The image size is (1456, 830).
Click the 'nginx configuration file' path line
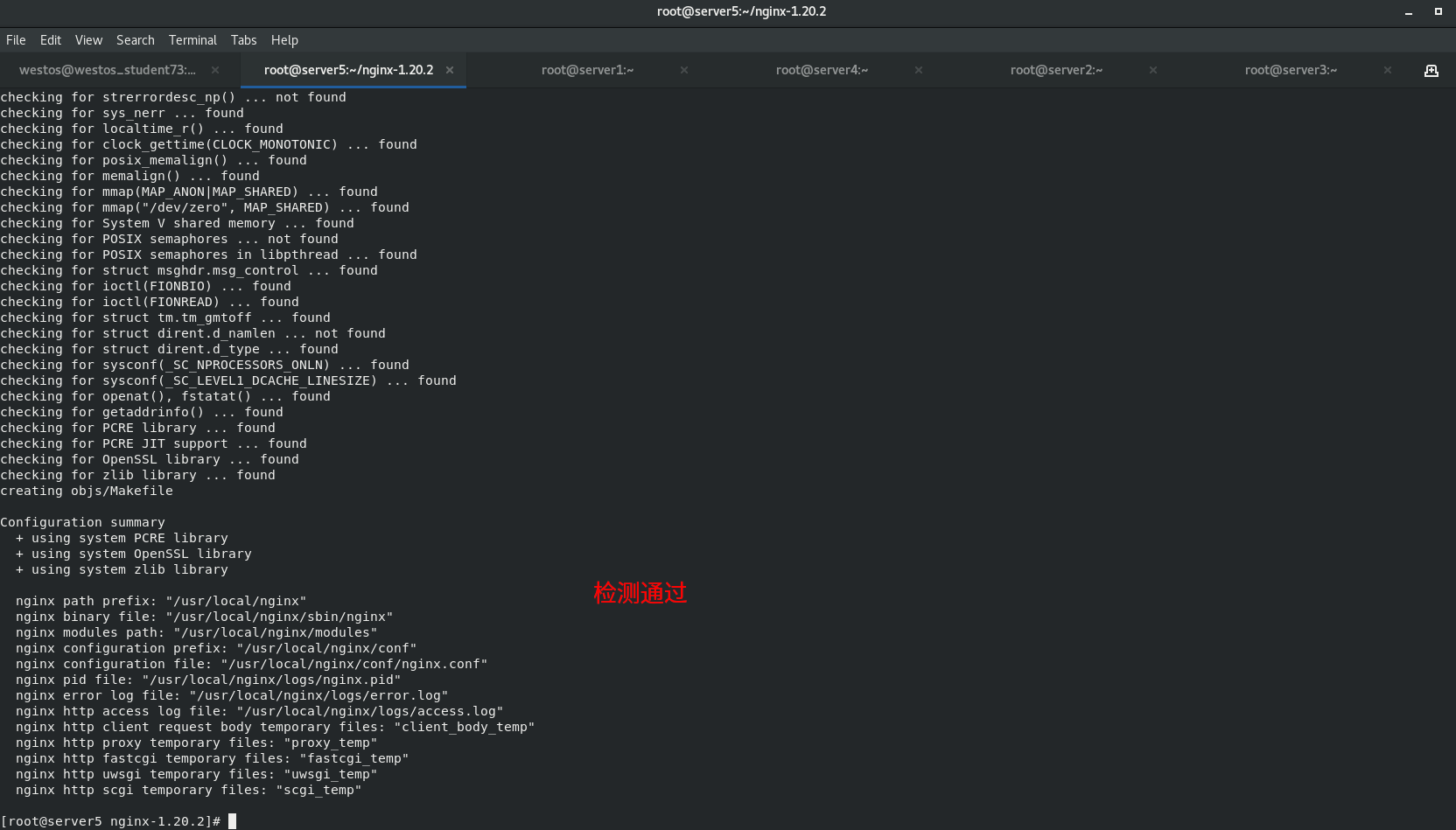(252, 664)
